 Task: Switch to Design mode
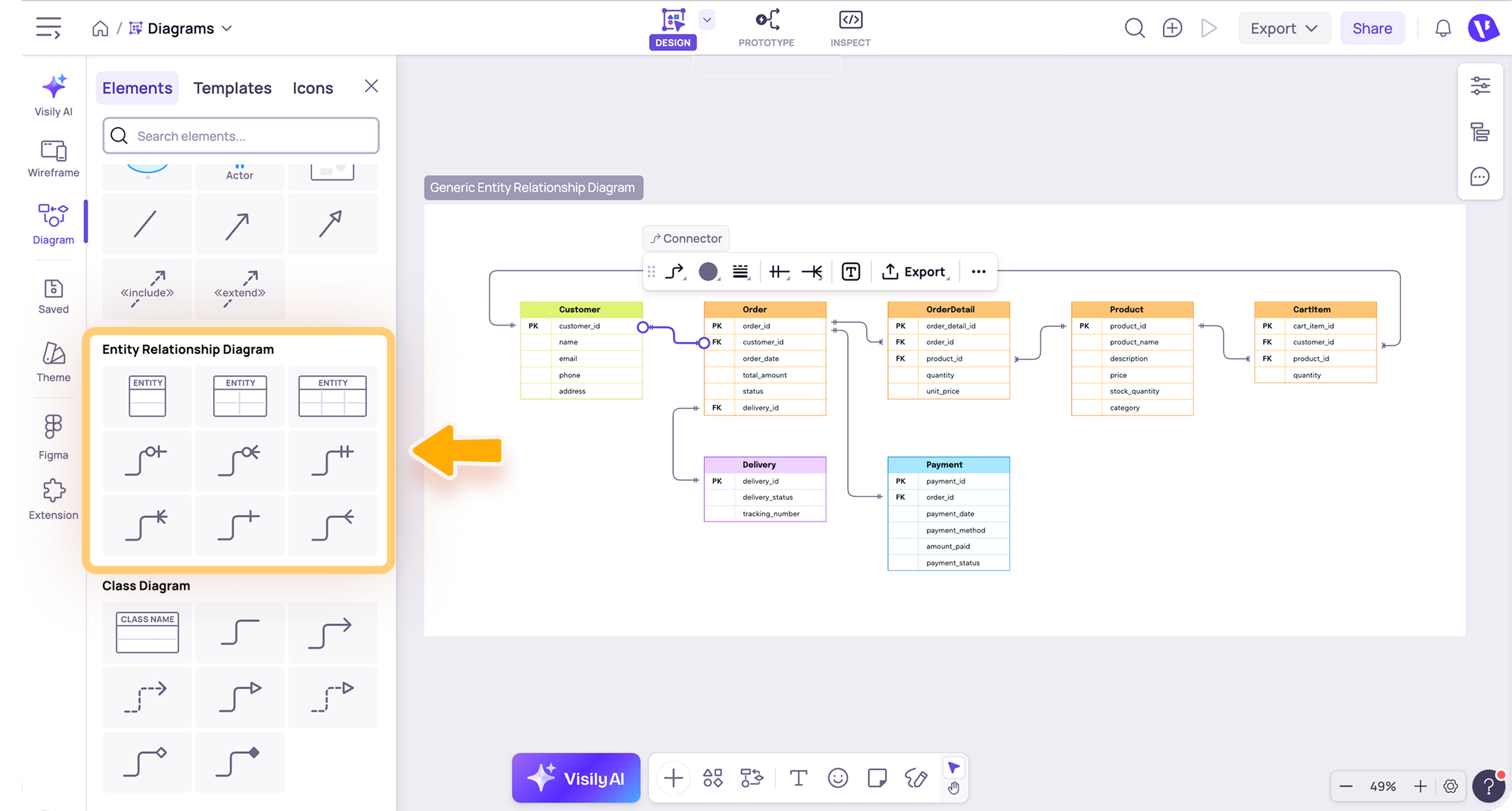pos(673,28)
